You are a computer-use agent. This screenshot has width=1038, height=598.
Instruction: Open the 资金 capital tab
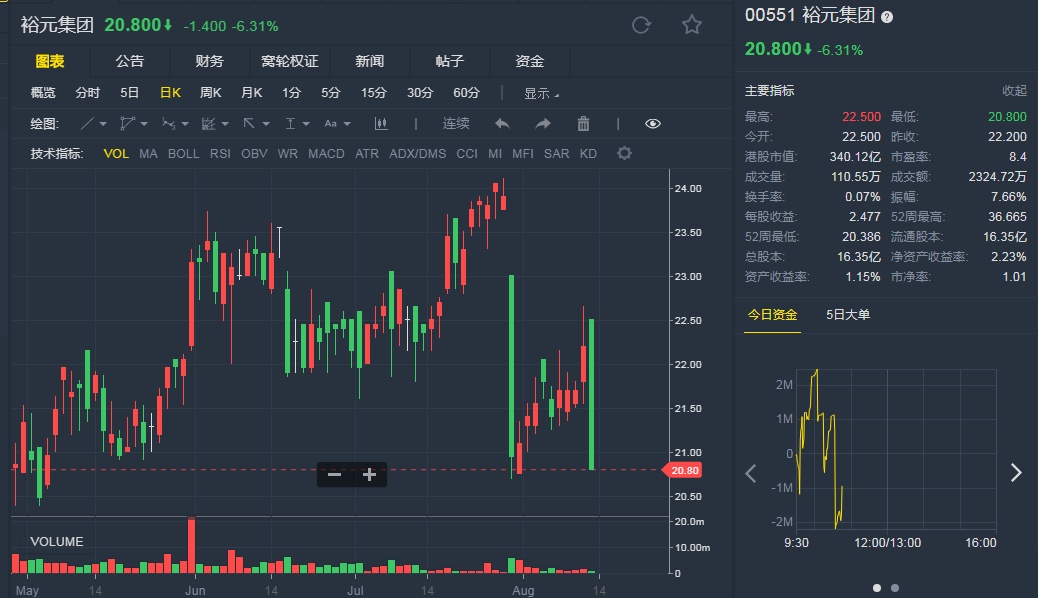[530, 62]
